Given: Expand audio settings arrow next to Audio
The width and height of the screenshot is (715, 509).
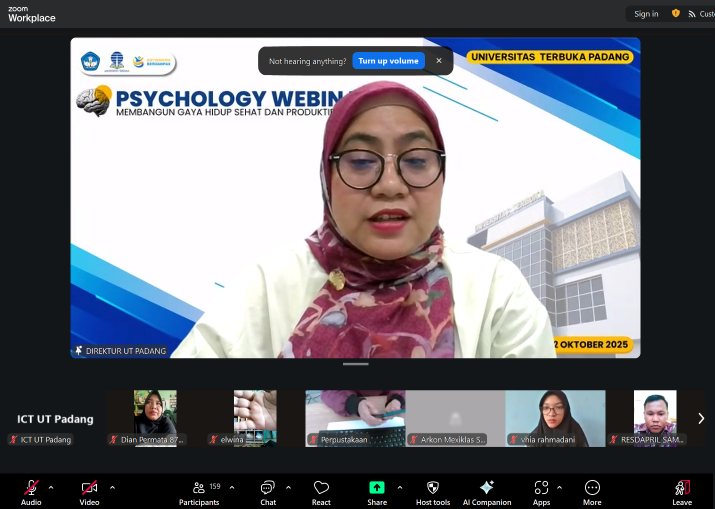Looking at the screenshot, I should 51,487.
